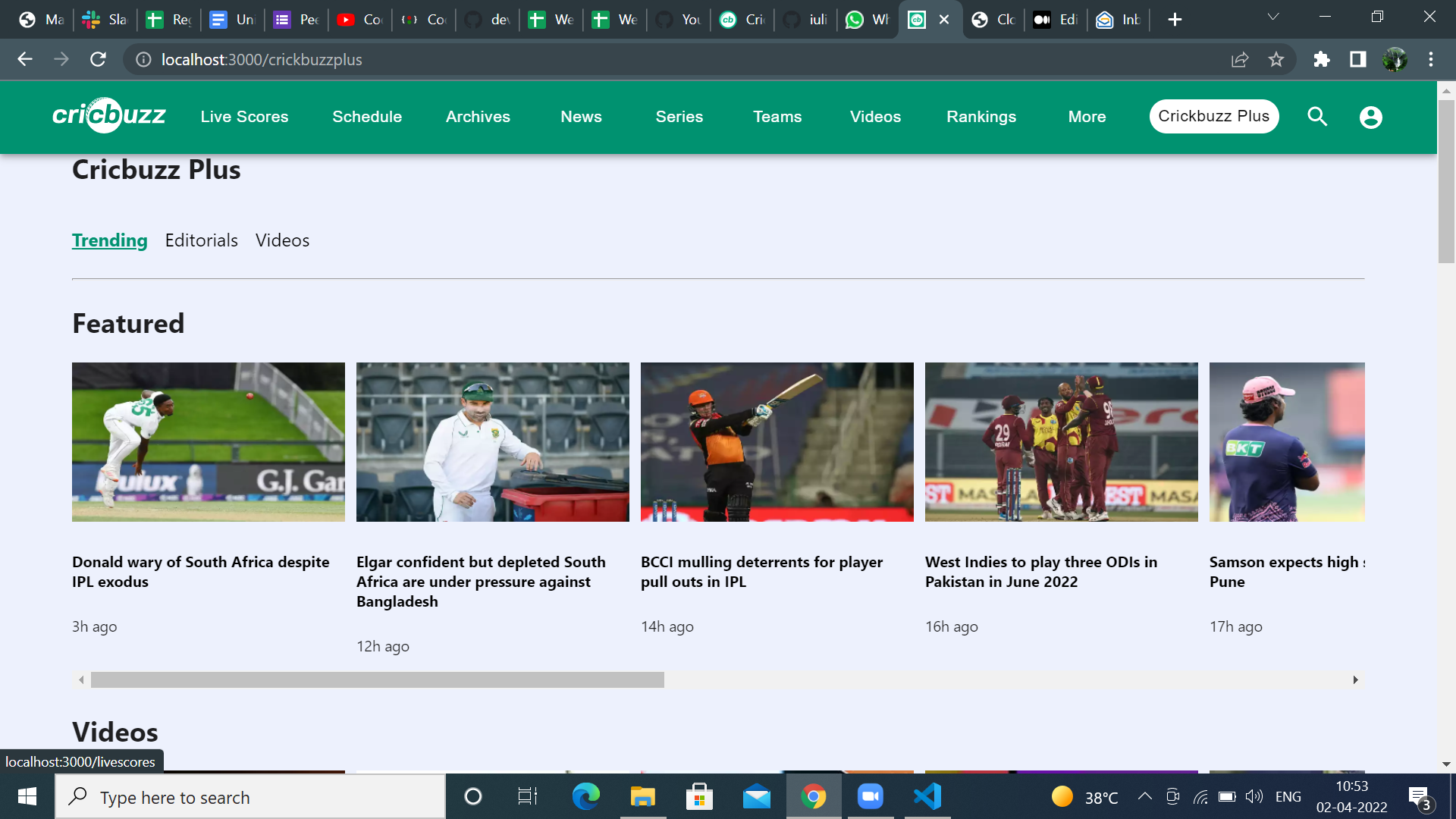Reload the current page
Image resolution: width=1456 pixels, height=819 pixels.
98,59
